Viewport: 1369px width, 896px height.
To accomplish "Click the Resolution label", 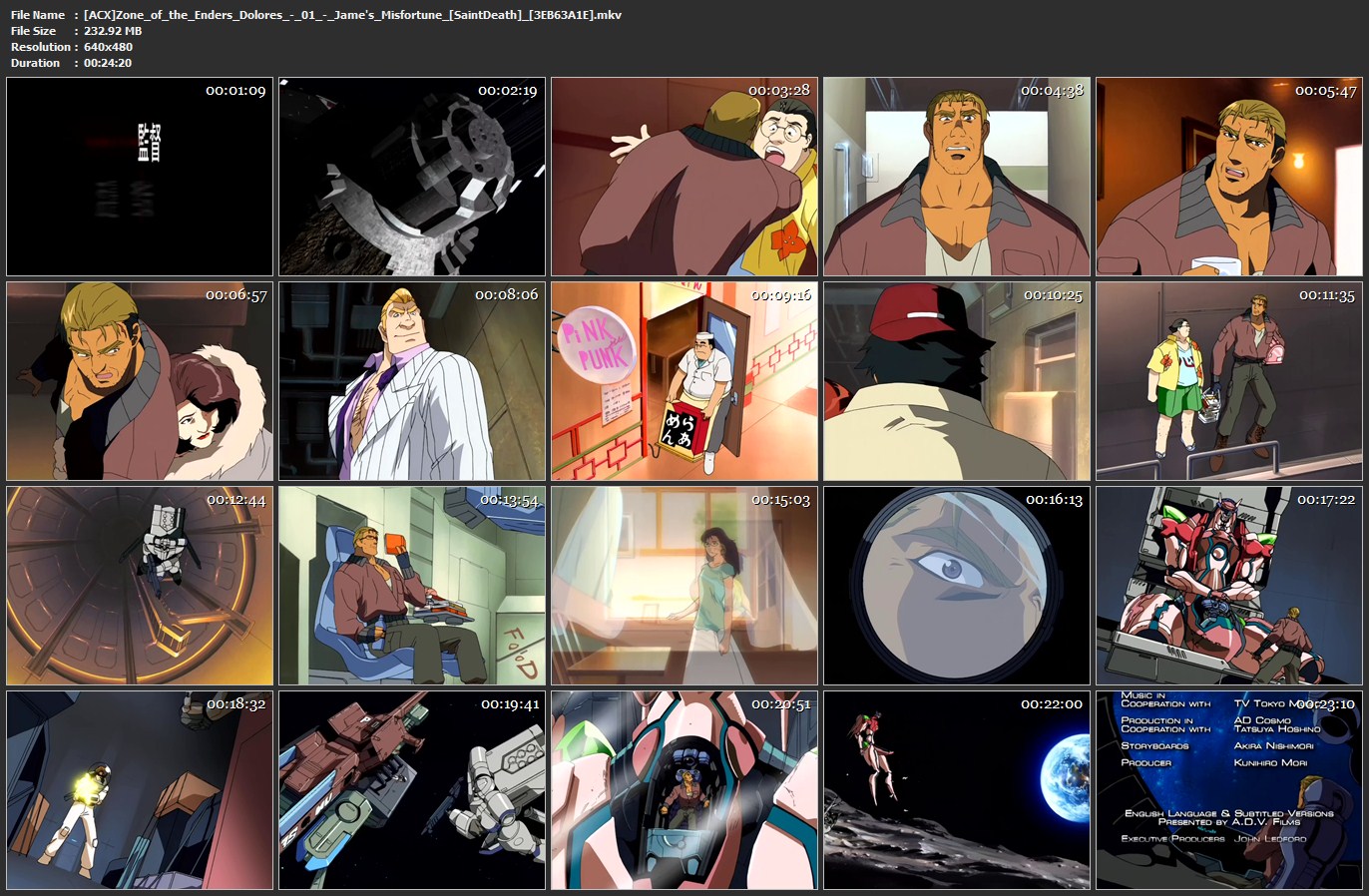I will tap(41, 47).
